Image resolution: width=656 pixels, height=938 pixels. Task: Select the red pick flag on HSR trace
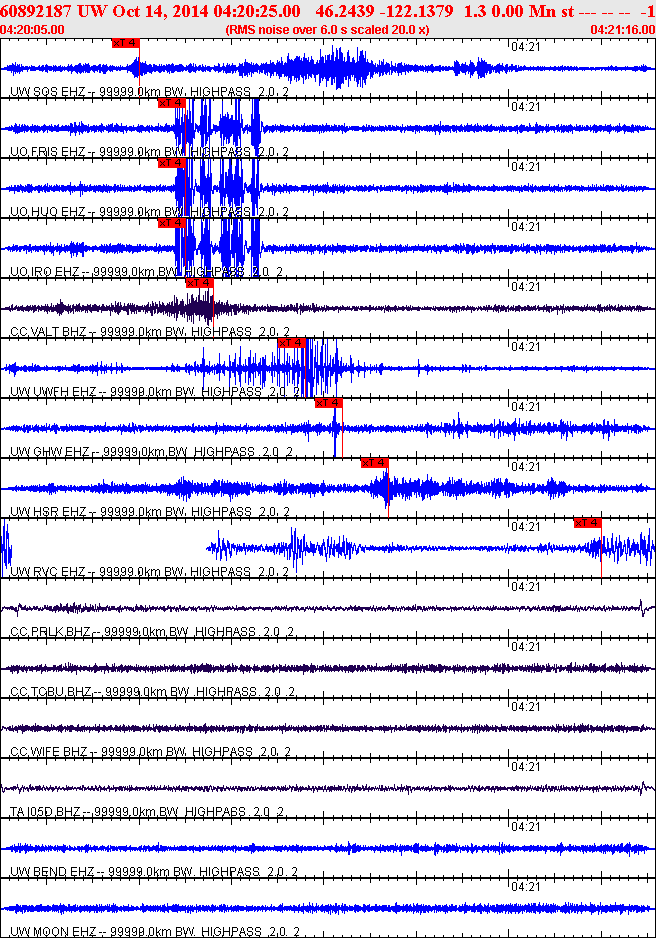coord(374,463)
